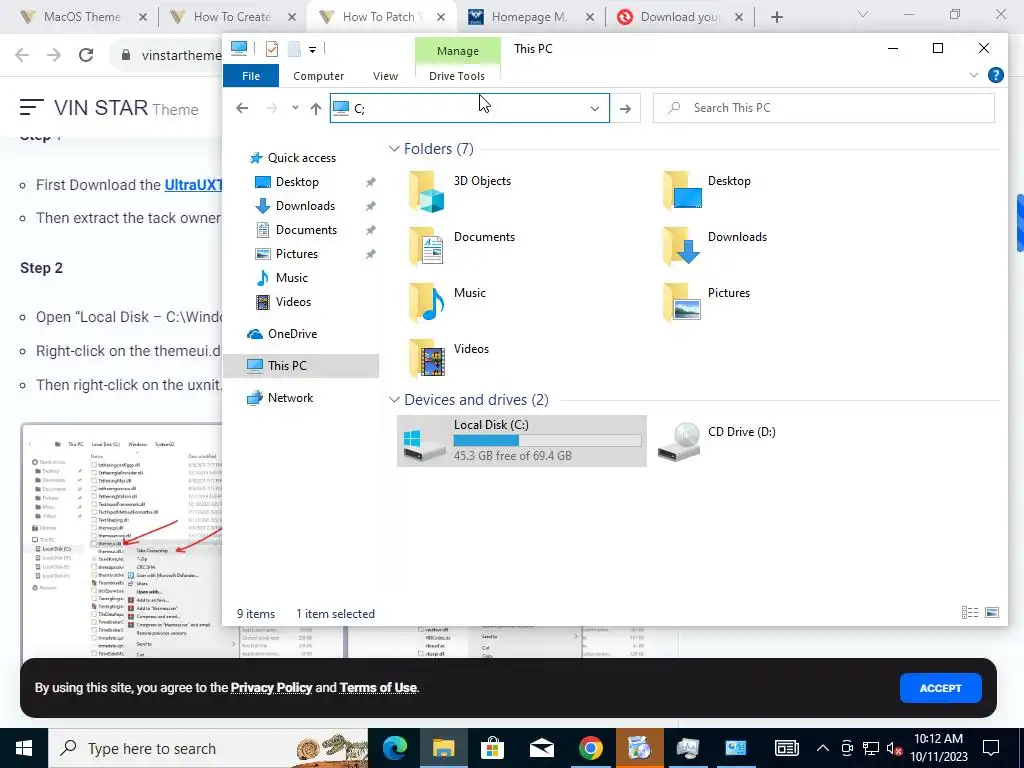Open the address bar history dropdown
The height and width of the screenshot is (768, 1024).
tap(594, 108)
